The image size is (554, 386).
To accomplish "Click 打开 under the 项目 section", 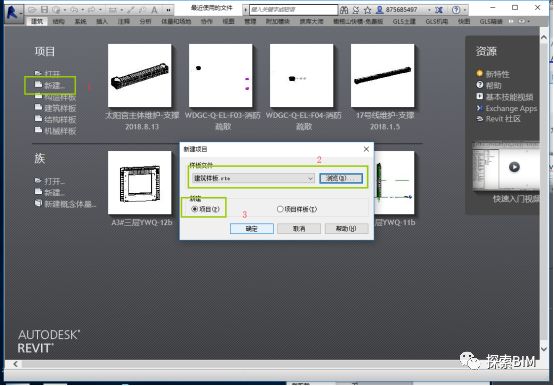I will click(x=48, y=73).
